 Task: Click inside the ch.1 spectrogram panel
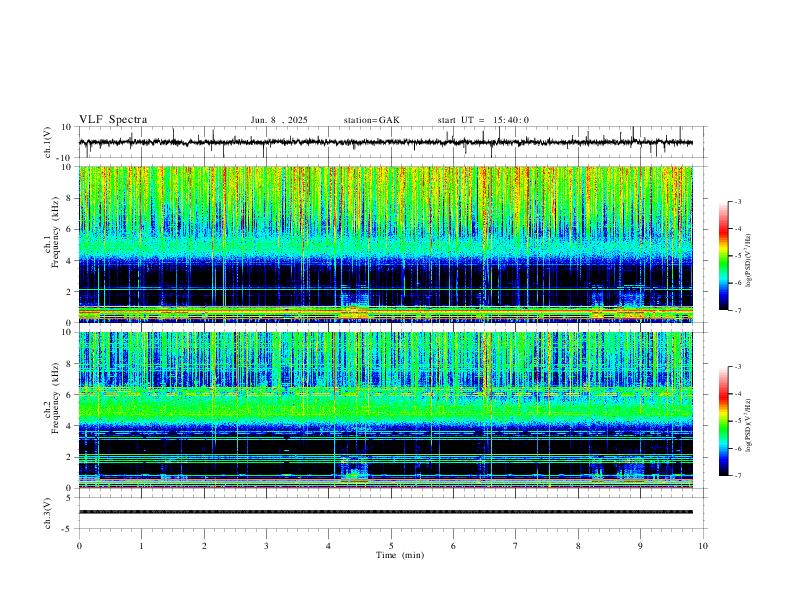pos(385,244)
